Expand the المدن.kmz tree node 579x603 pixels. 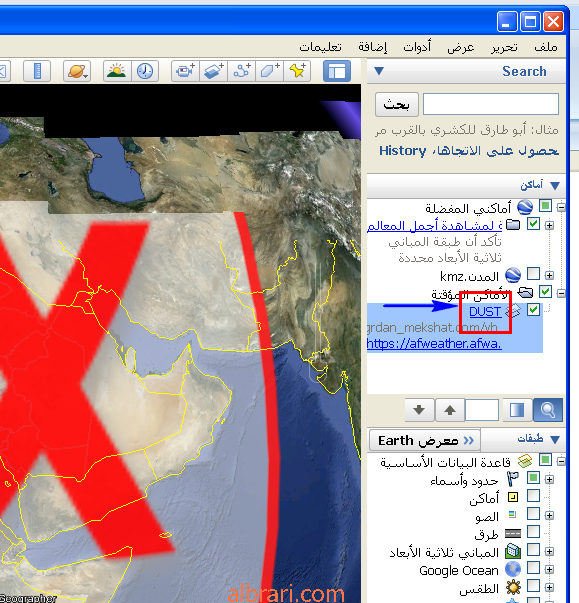(x=549, y=275)
